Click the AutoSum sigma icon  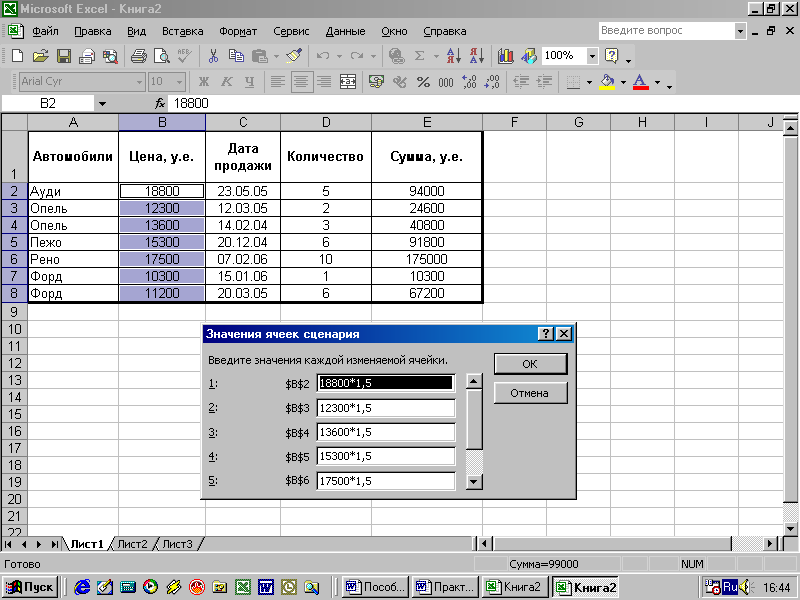pos(419,56)
